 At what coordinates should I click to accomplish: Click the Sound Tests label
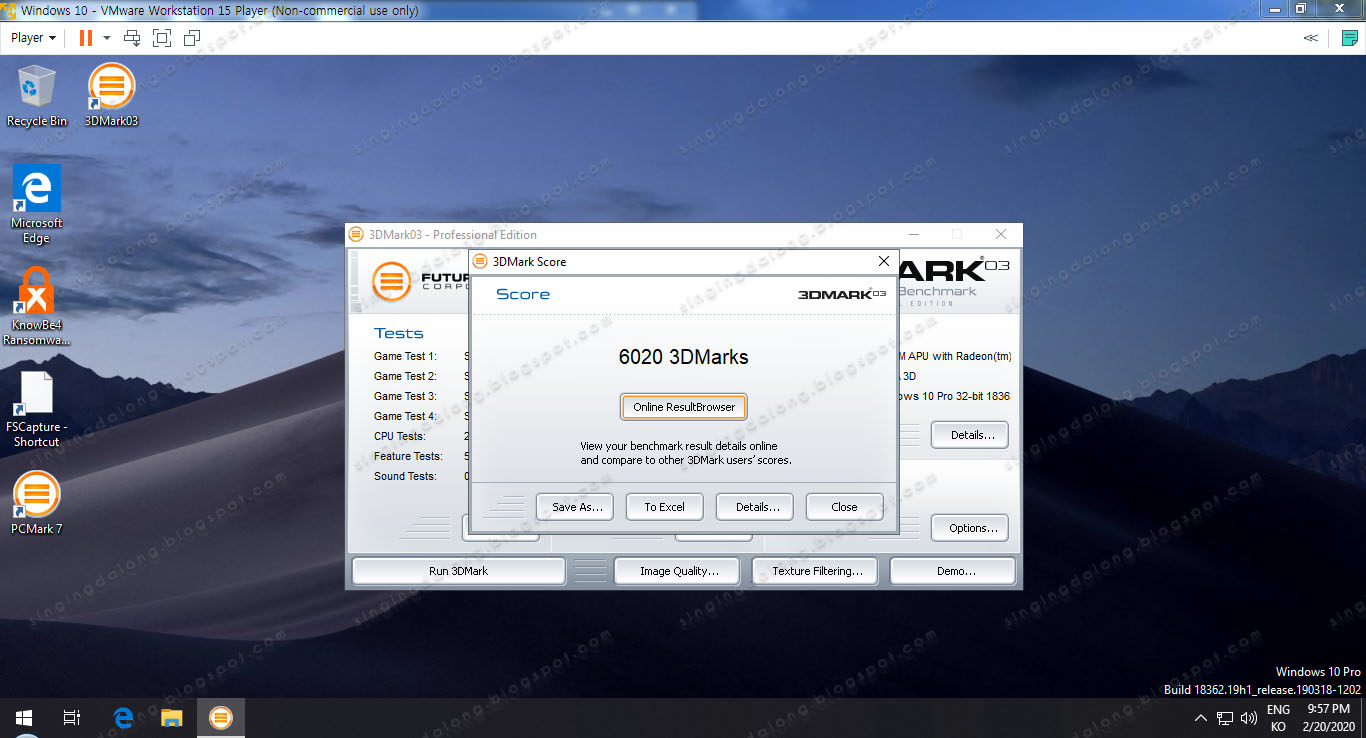405,476
